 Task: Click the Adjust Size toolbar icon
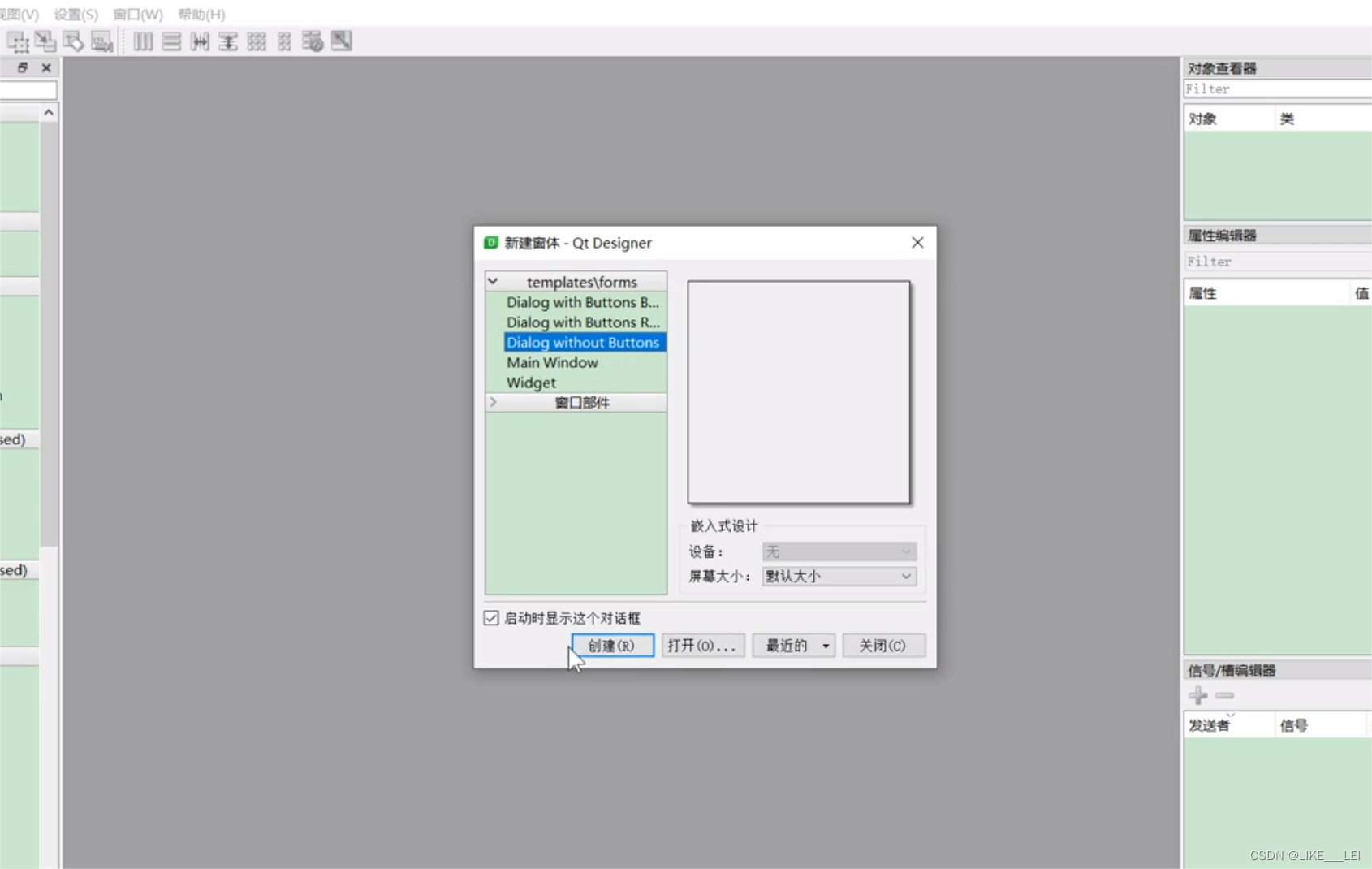point(342,41)
